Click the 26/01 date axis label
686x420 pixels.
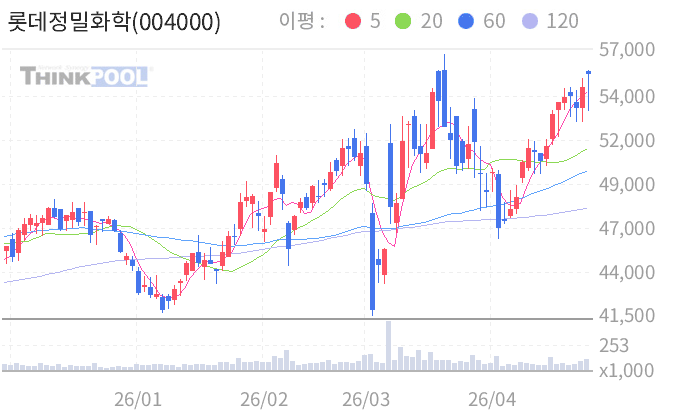coord(138,399)
